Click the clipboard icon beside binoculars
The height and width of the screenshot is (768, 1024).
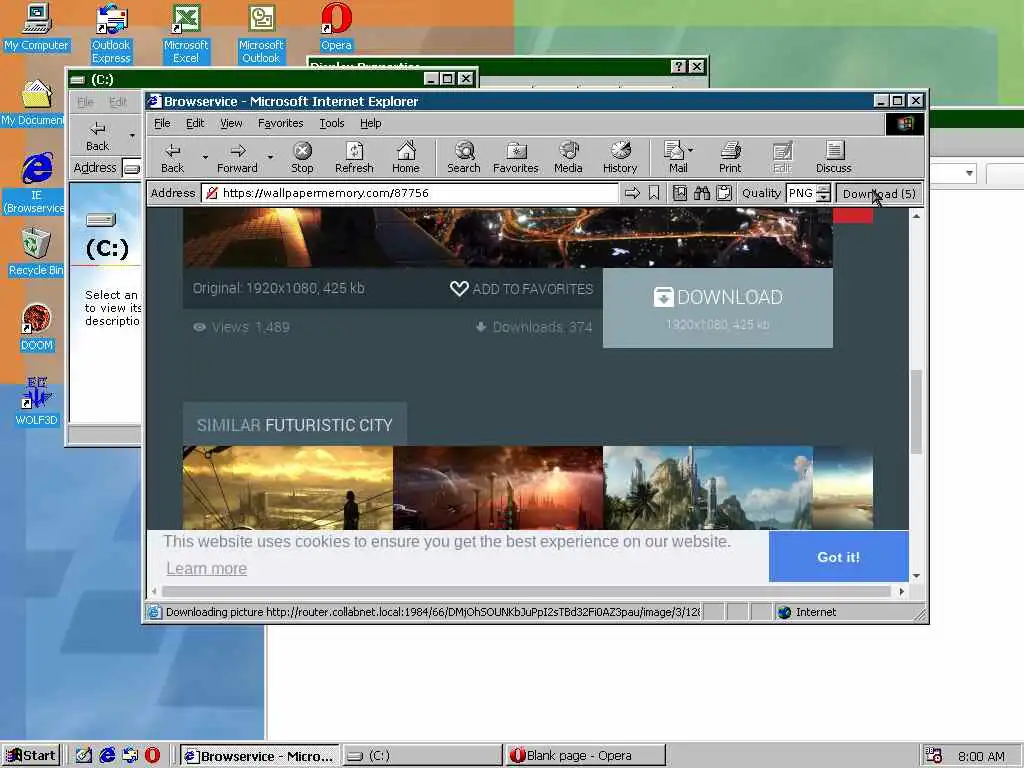[x=724, y=193]
